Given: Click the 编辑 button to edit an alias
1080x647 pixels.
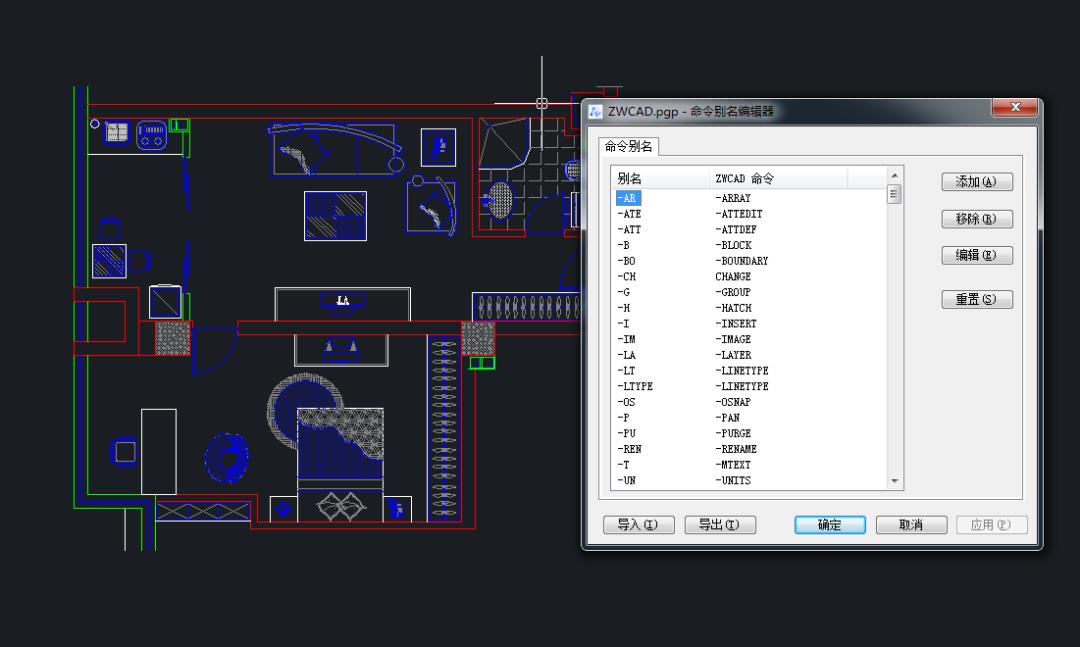Looking at the screenshot, I should pos(976,257).
